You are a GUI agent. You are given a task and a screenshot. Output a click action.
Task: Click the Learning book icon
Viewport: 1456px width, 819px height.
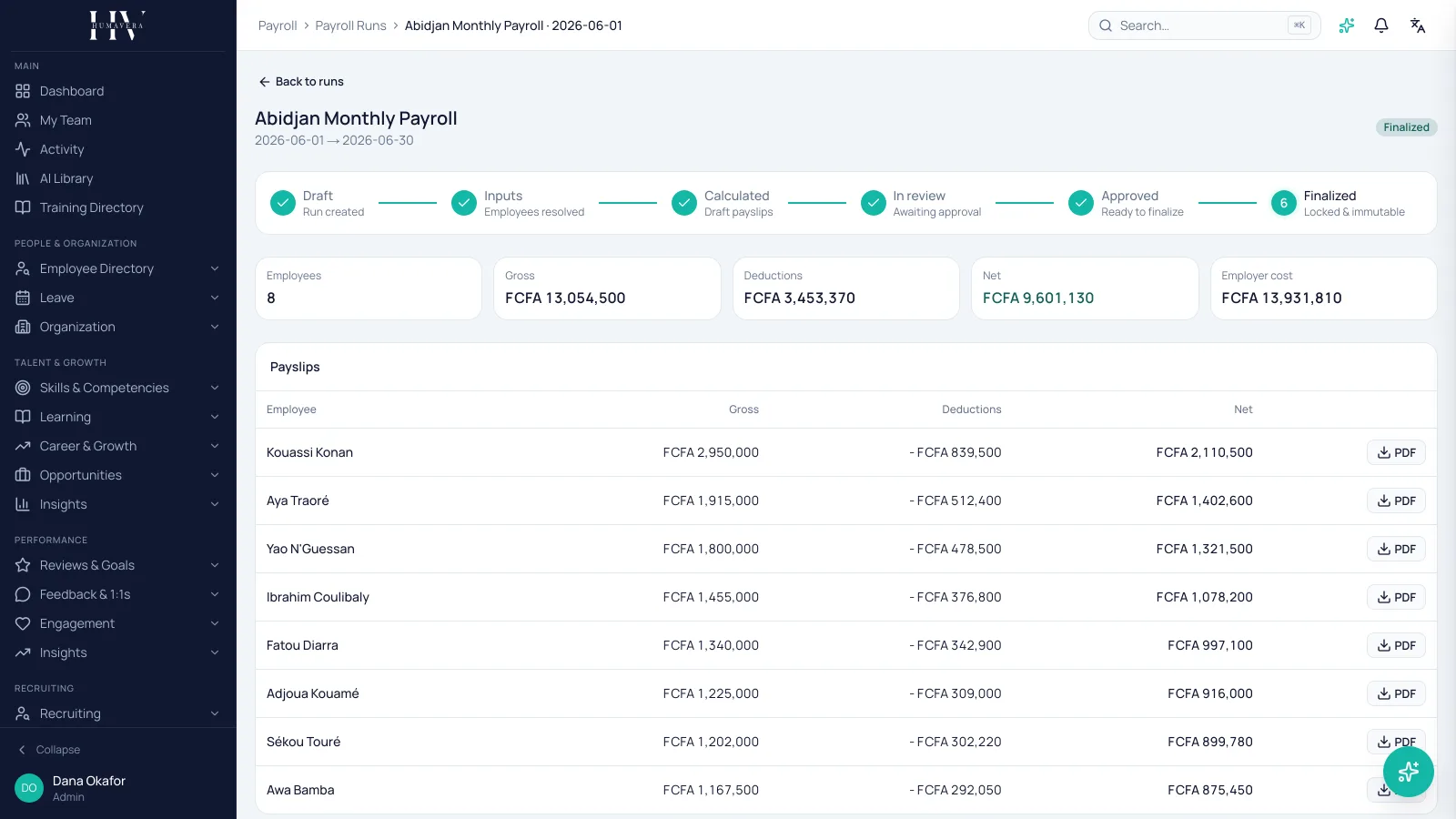[23, 417]
